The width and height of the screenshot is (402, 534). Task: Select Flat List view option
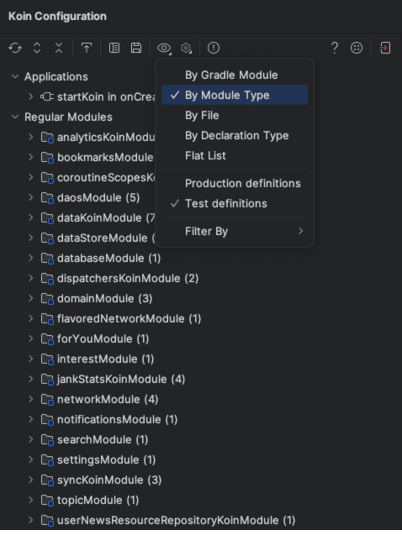[235, 155]
